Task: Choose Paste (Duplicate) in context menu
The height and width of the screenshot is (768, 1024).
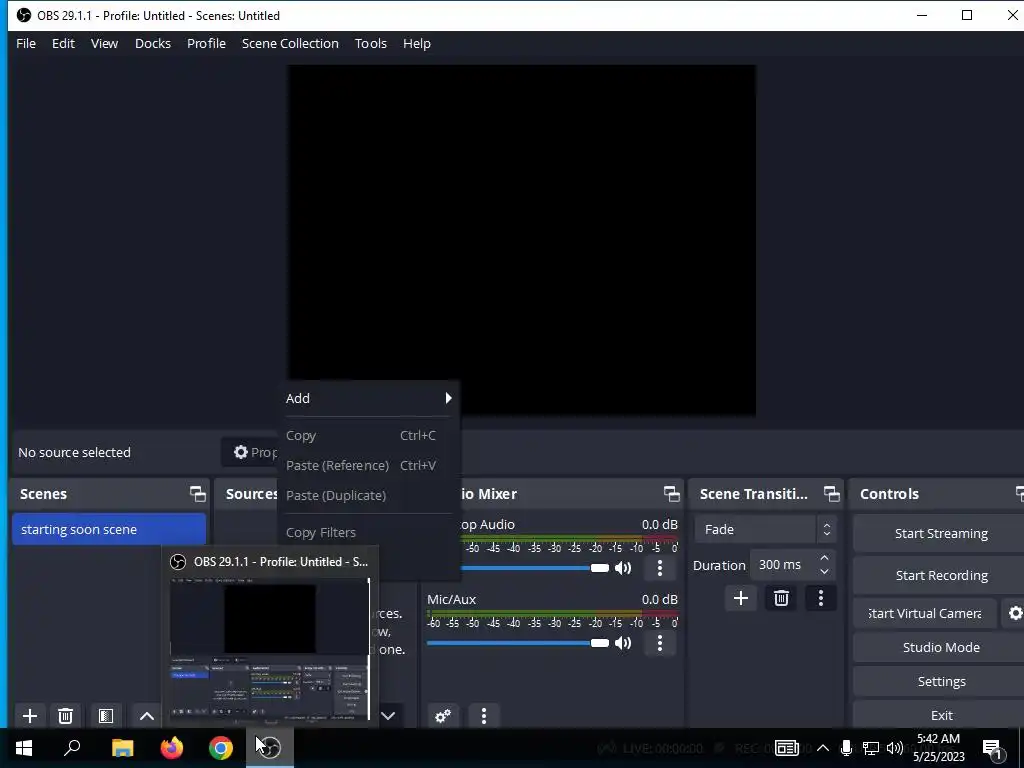Action: (368, 496)
